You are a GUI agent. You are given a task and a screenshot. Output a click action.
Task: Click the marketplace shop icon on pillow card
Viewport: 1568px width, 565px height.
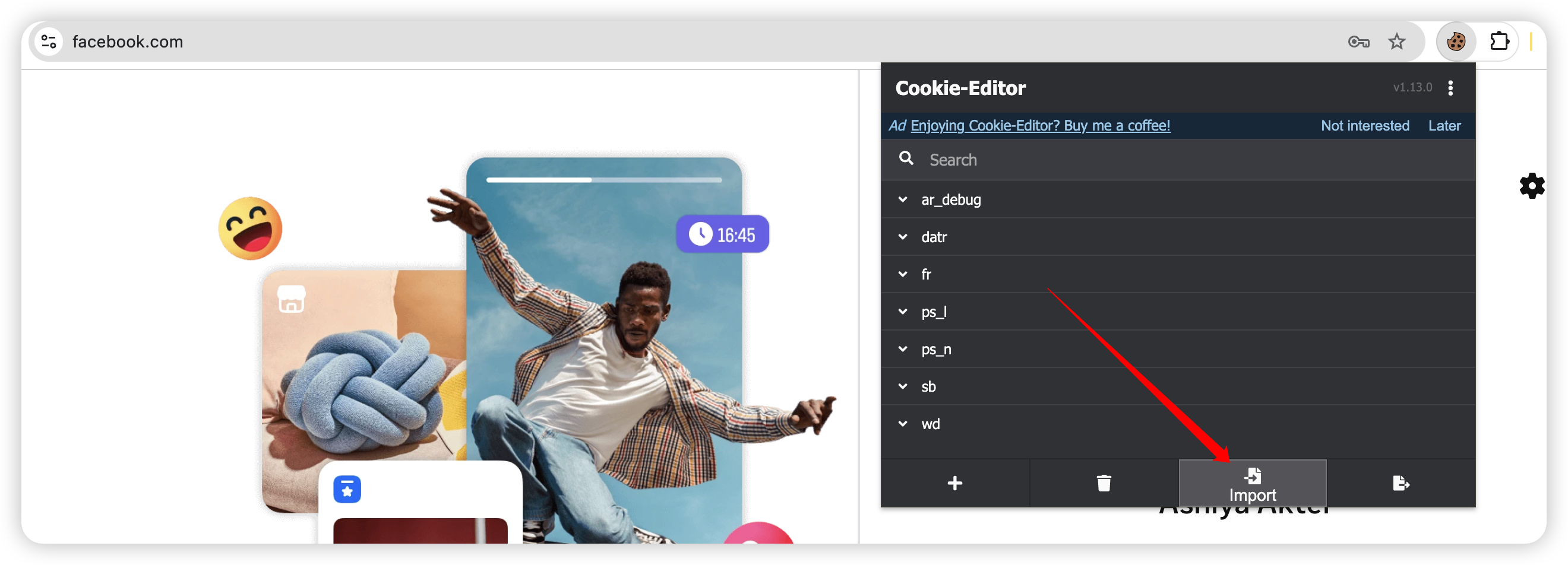(291, 299)
